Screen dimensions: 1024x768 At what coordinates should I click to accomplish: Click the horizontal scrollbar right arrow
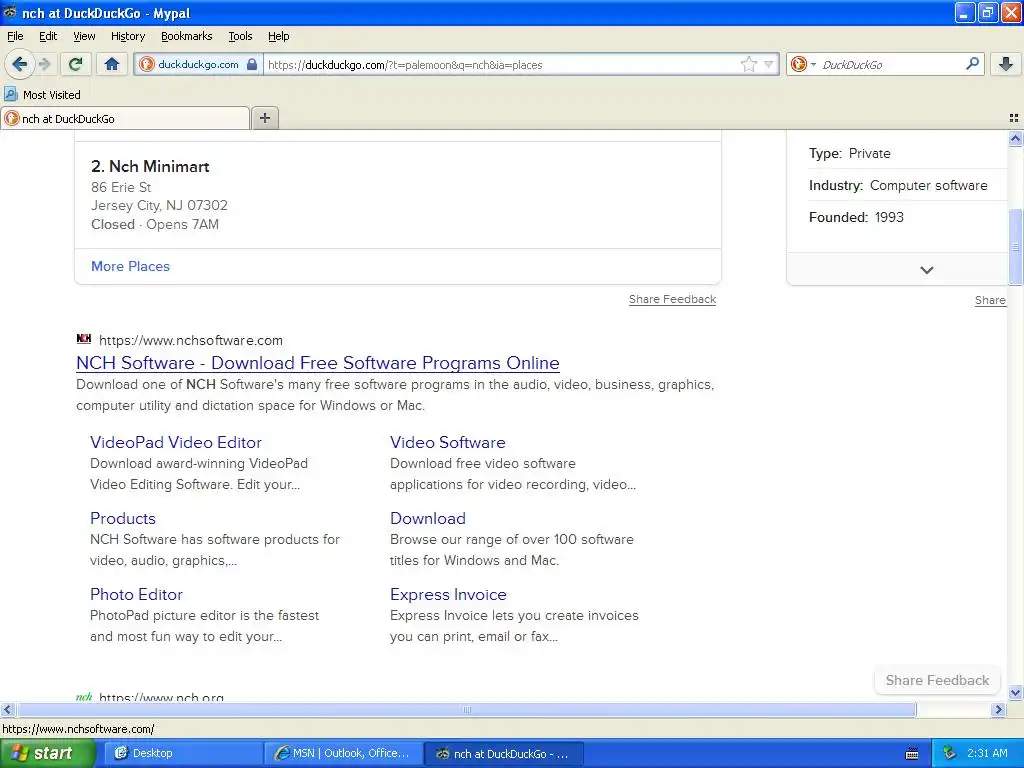click(999, 709)
